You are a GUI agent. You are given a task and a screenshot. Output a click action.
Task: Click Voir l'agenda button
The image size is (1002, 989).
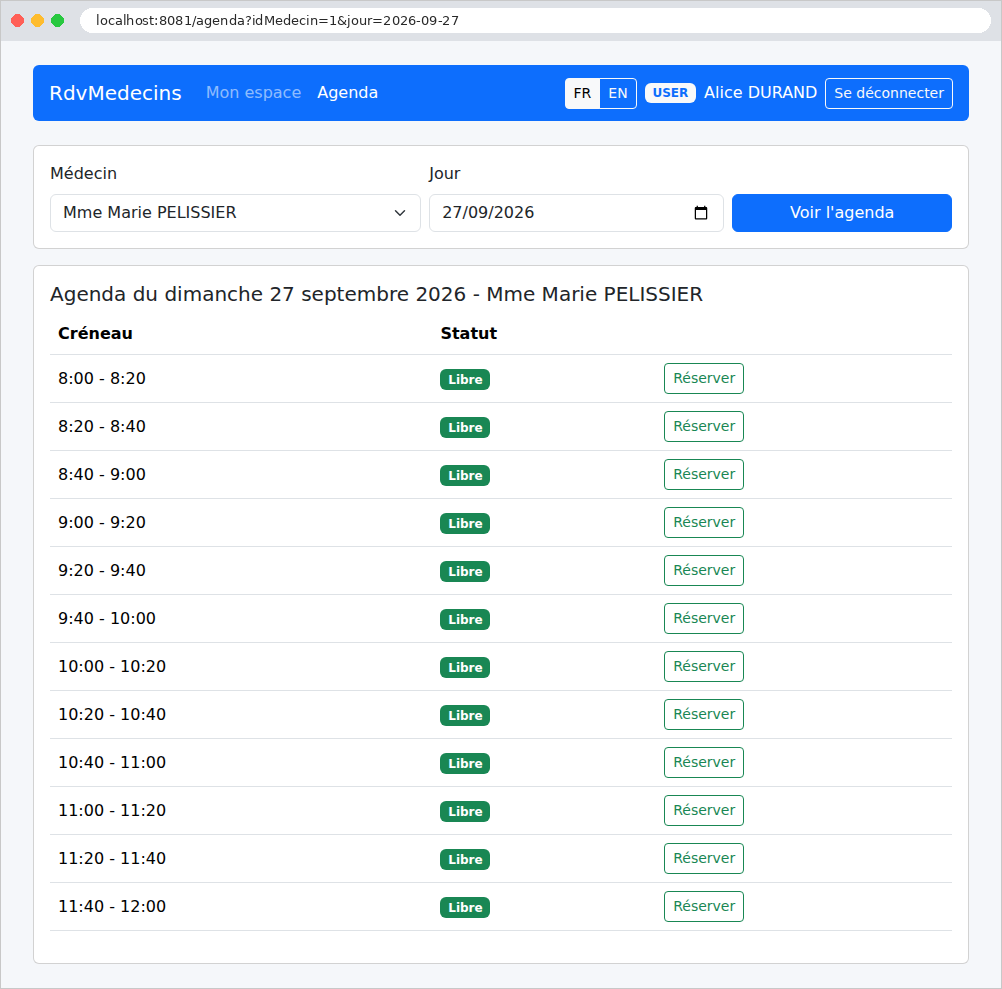pos(842,213)
